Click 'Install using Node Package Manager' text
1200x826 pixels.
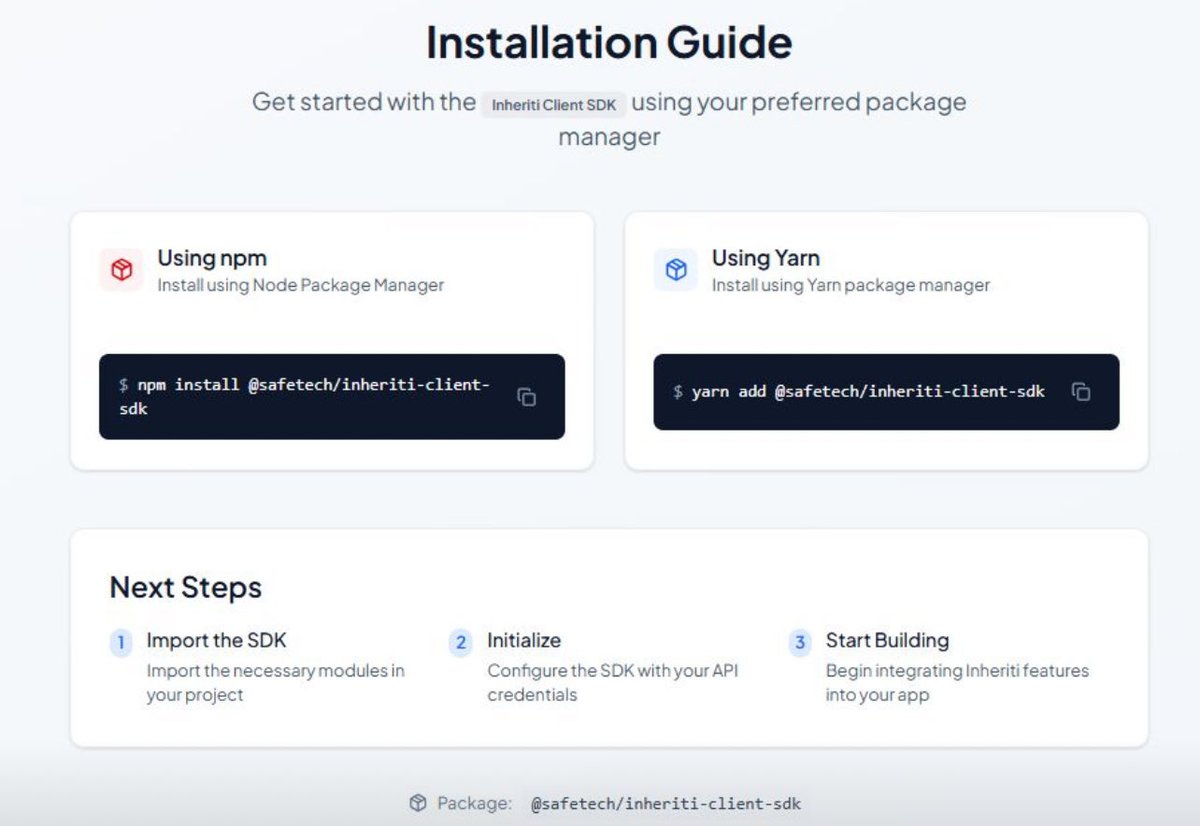pyautogui.click(x=300, y=285)
